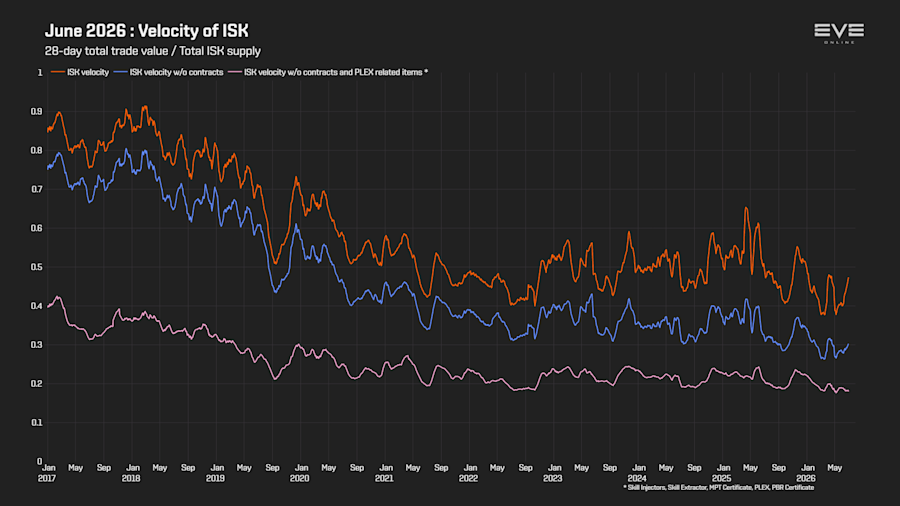Click the x-axis label "Jan 2026"
This screenshot has height=506, width=900.
806,473
